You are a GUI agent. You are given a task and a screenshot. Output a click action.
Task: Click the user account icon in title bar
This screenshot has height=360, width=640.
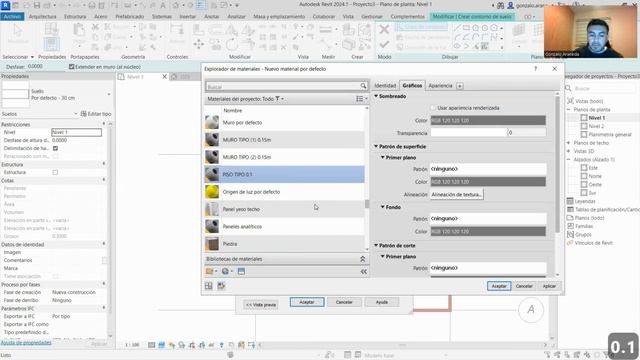point(510,5)
